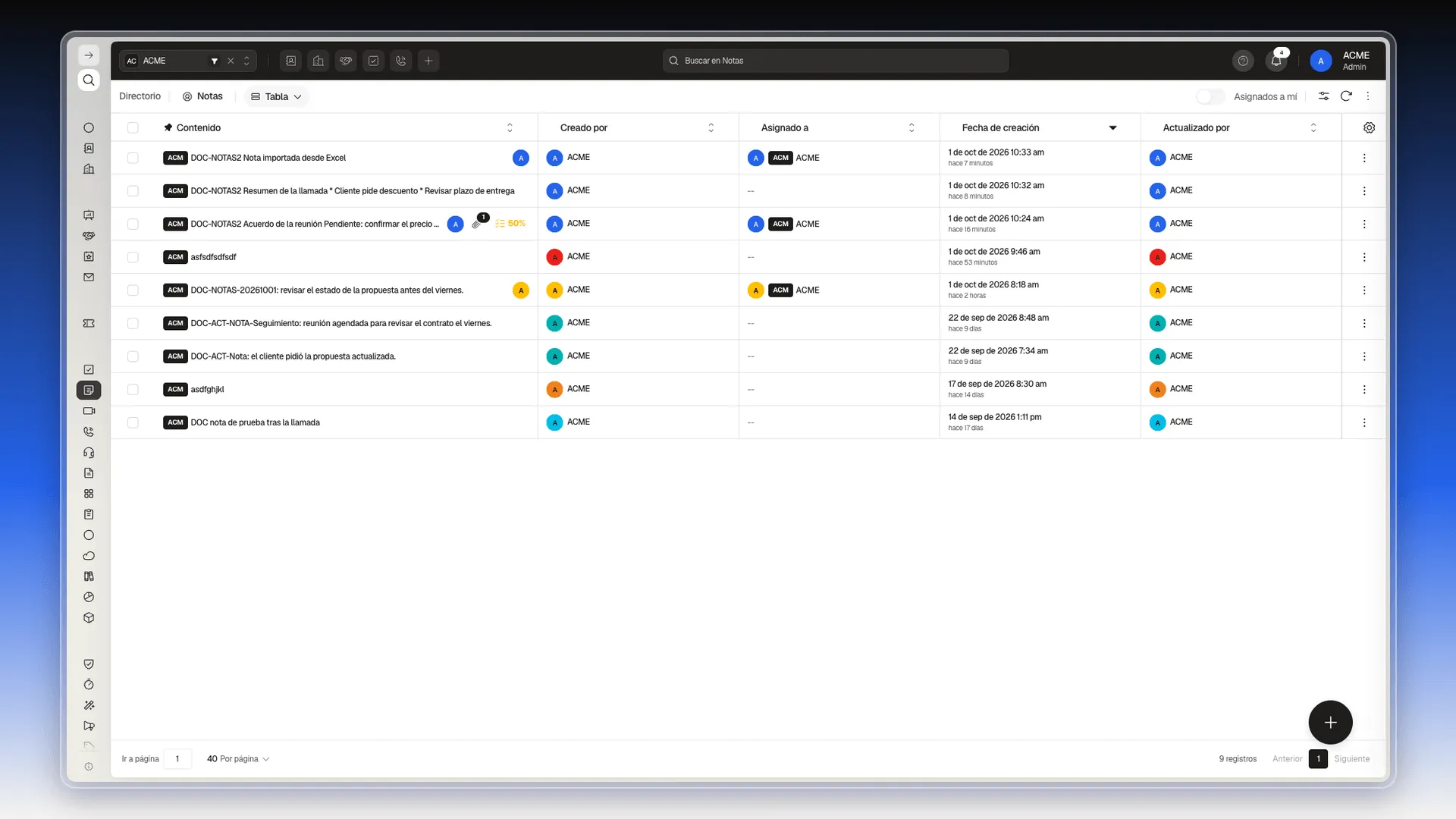Open the ACME workspace selector chevrons
The image size is (1456, 819).
246,61
